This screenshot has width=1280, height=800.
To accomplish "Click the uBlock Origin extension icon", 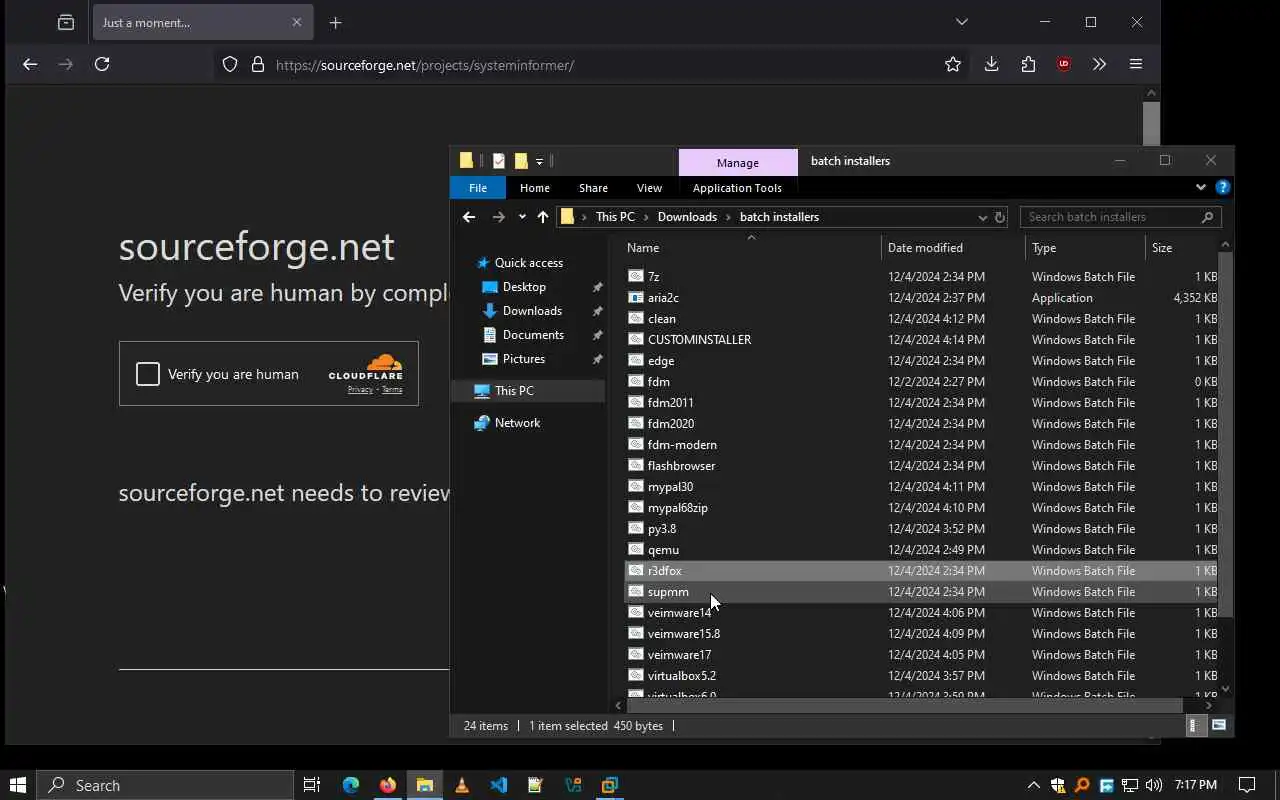I will 1063,64.
